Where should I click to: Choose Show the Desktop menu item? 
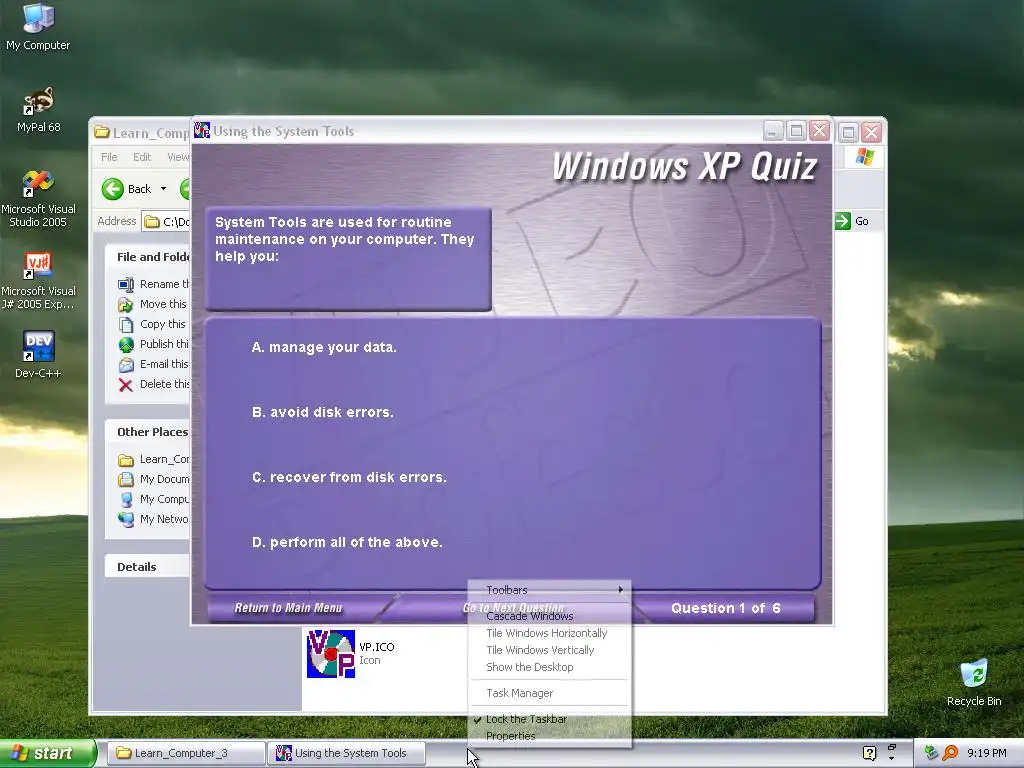pos(550,667)
